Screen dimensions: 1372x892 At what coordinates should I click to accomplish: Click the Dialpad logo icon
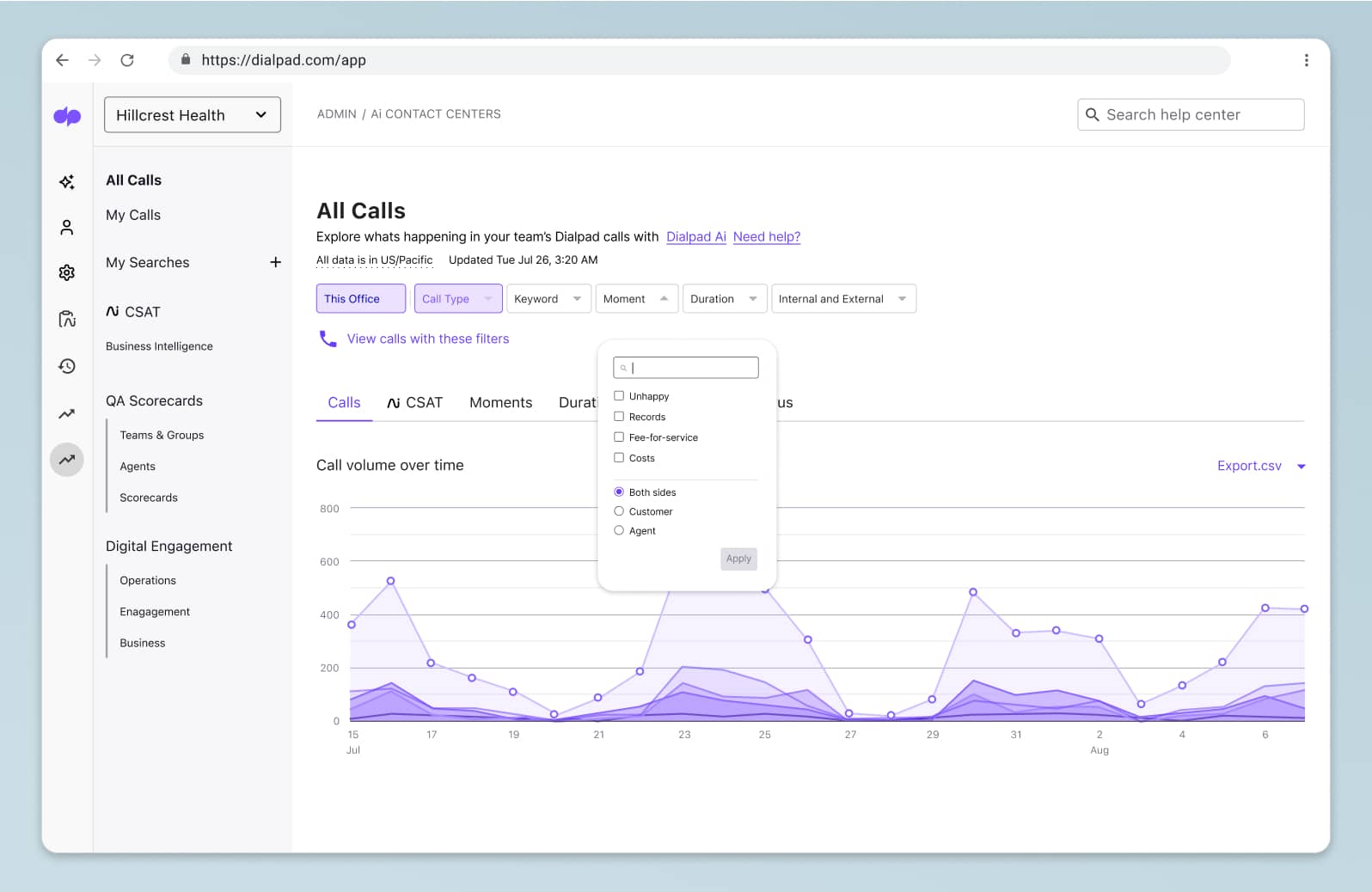(x=67, y=116)
